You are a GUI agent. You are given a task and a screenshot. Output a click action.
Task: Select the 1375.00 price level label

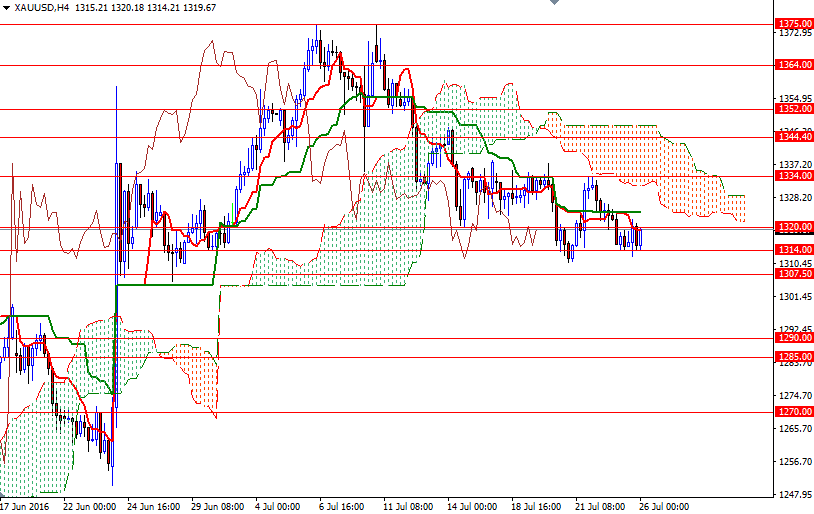point(794,22)
